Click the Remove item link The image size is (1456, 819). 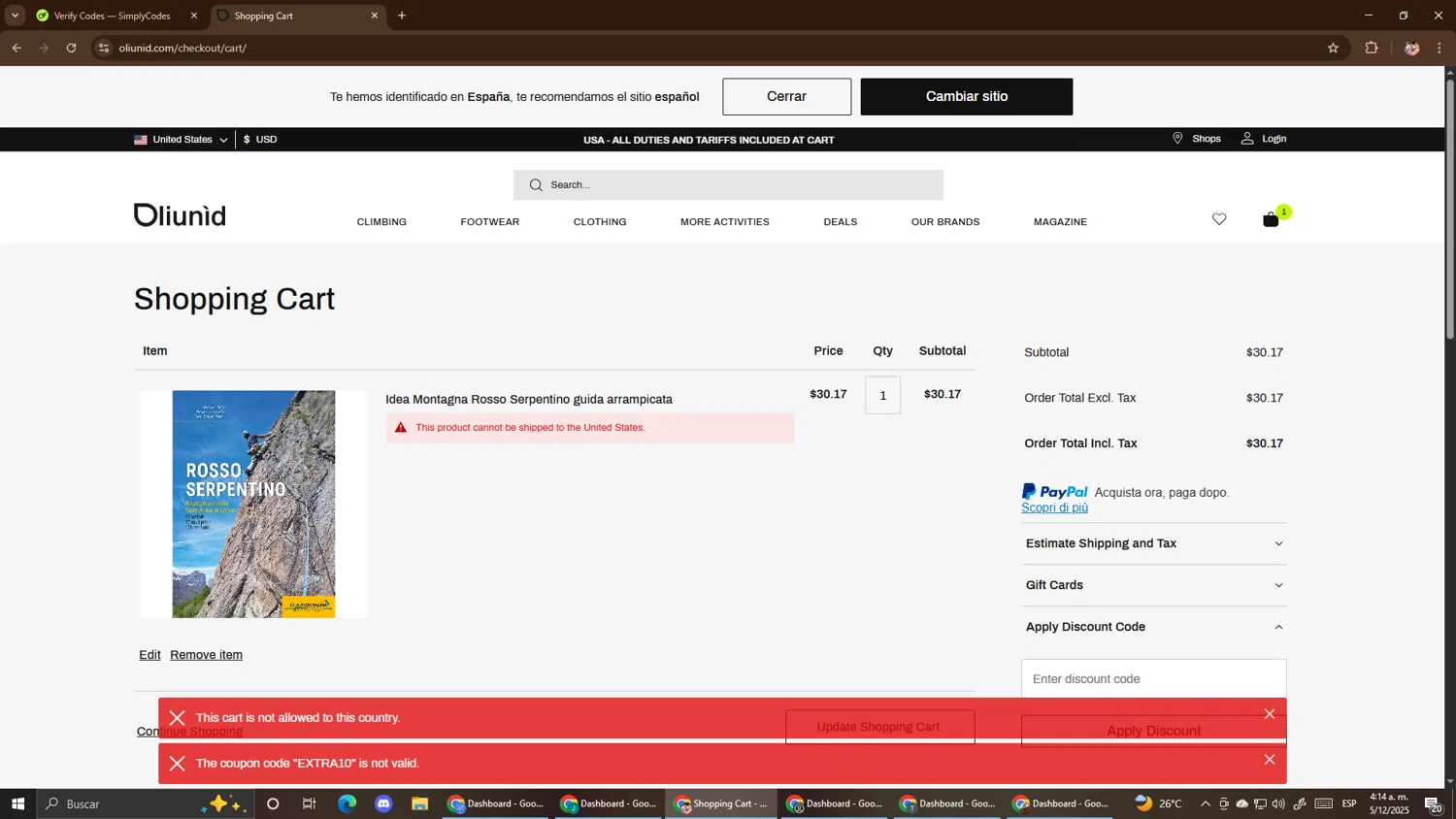(206, 655)
